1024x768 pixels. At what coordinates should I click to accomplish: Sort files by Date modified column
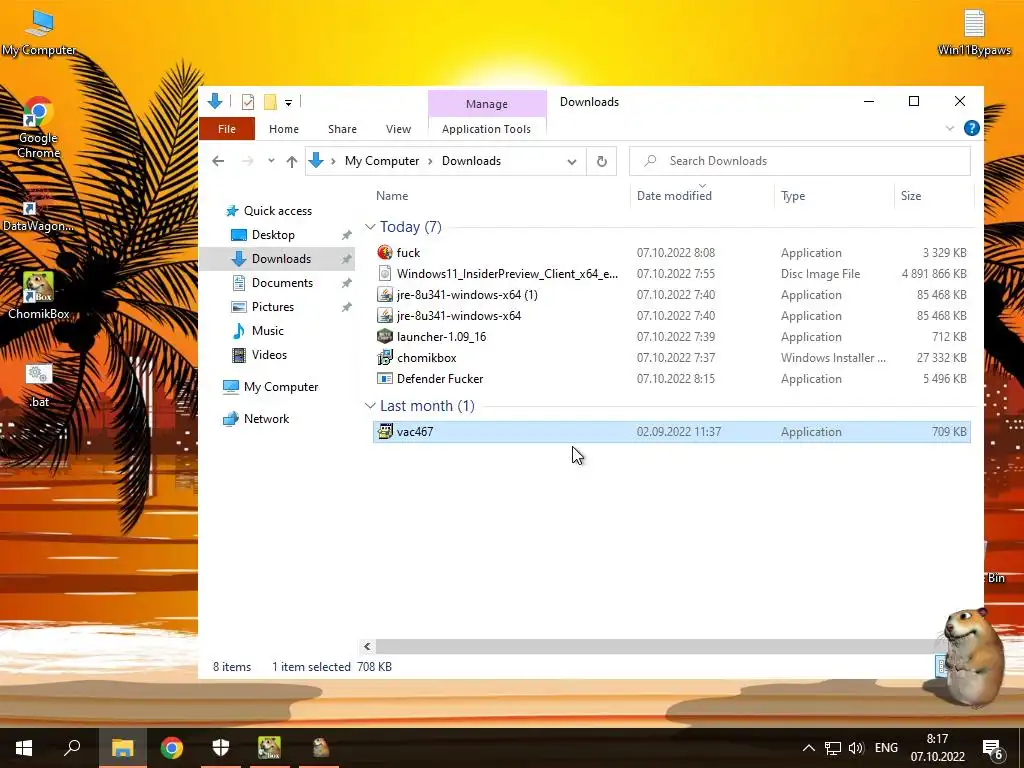pyautogui.click(x=674, y=196)
